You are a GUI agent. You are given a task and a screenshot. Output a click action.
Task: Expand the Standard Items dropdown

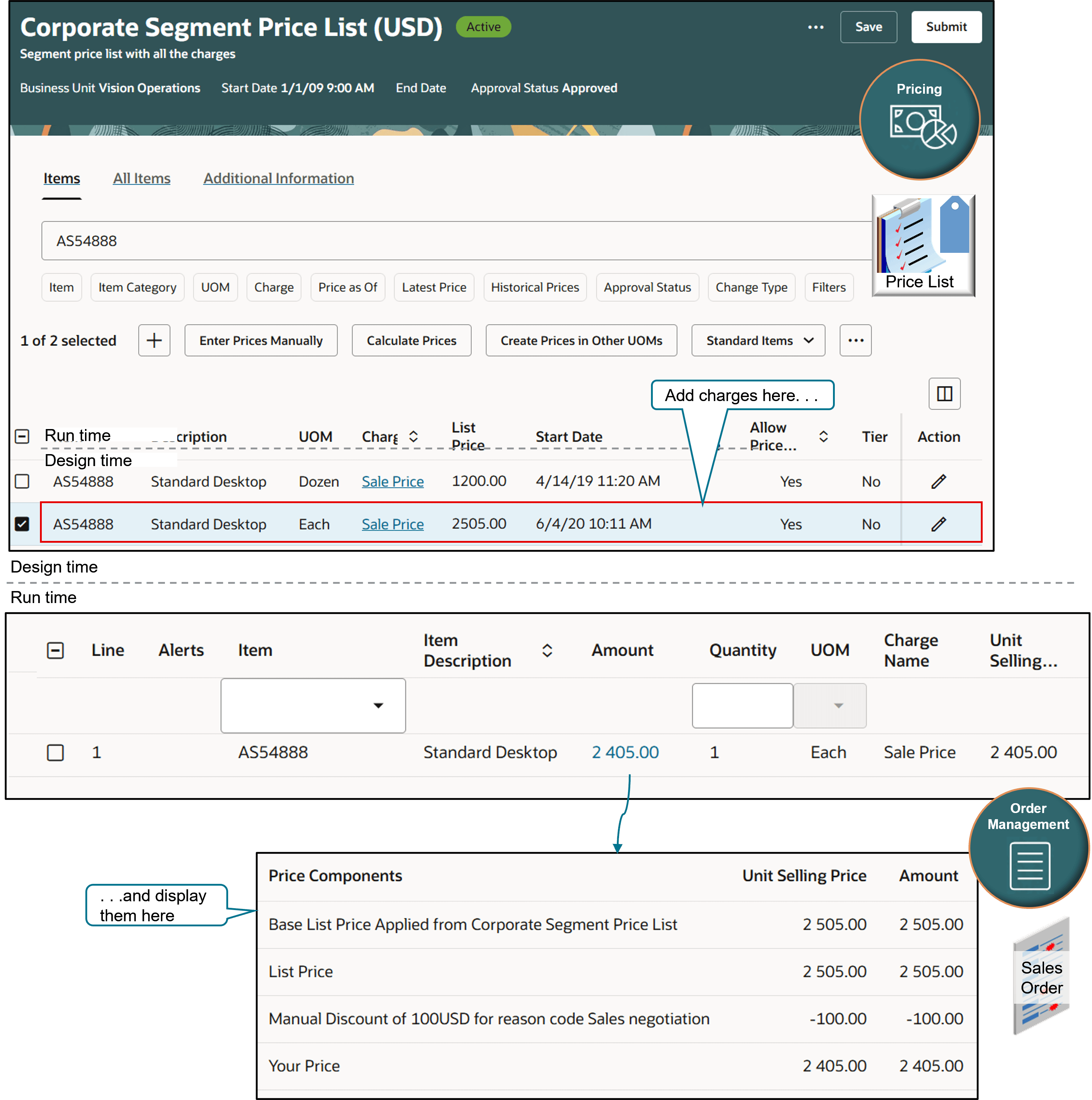(x=758, y=340)
